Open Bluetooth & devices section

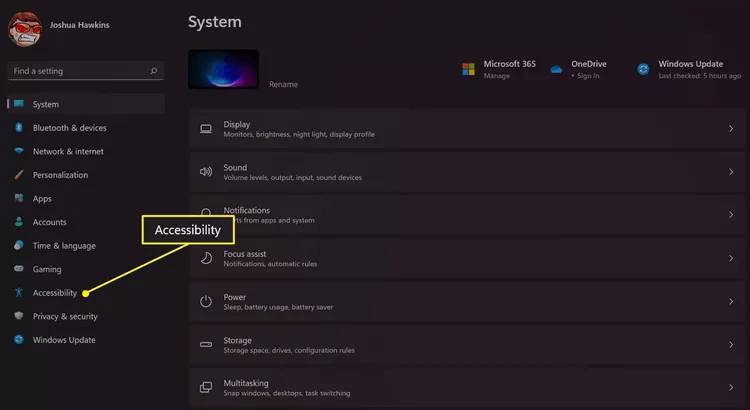pyautogui.click(x=69, y=128)
